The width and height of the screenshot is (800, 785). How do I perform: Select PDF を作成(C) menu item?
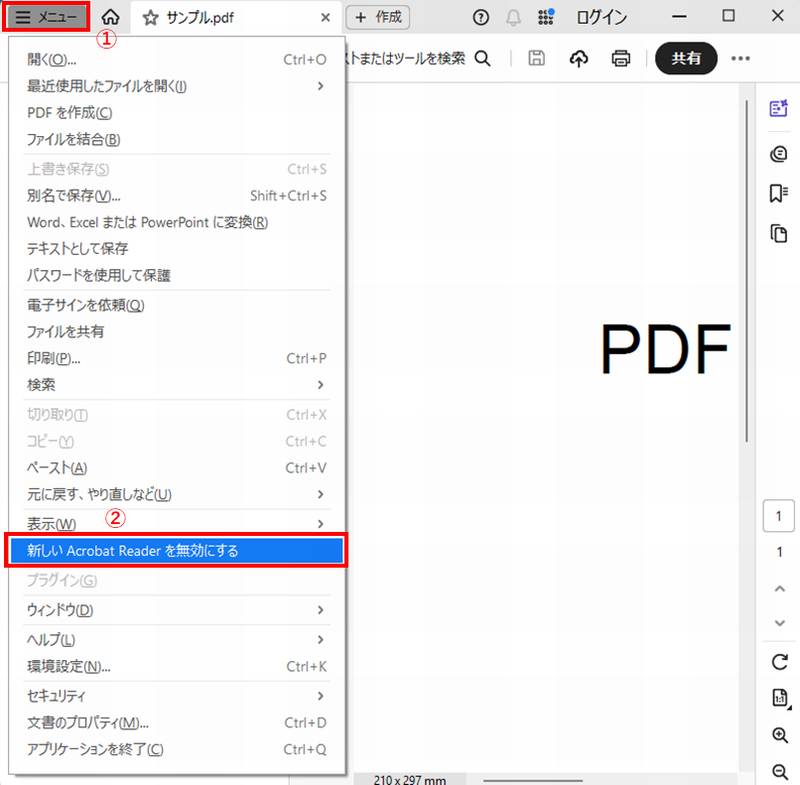pyautogui.click(x=177, y=113)
